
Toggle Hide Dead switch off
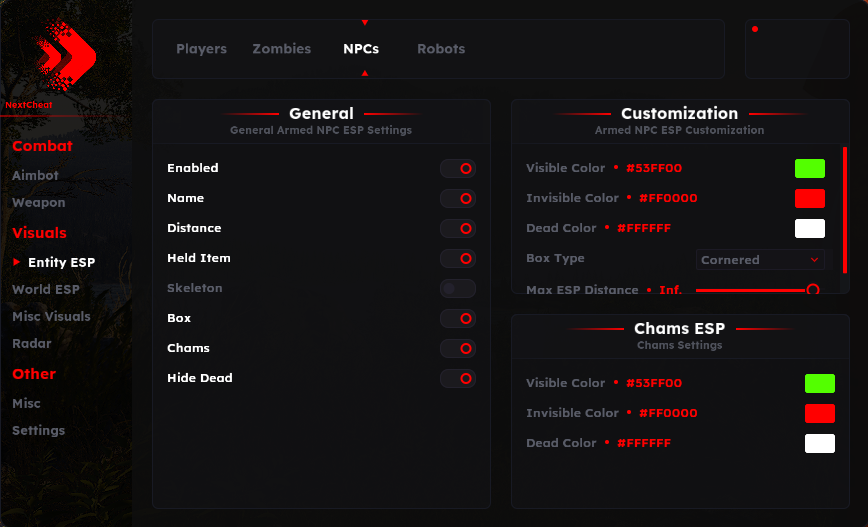(458, 379)
